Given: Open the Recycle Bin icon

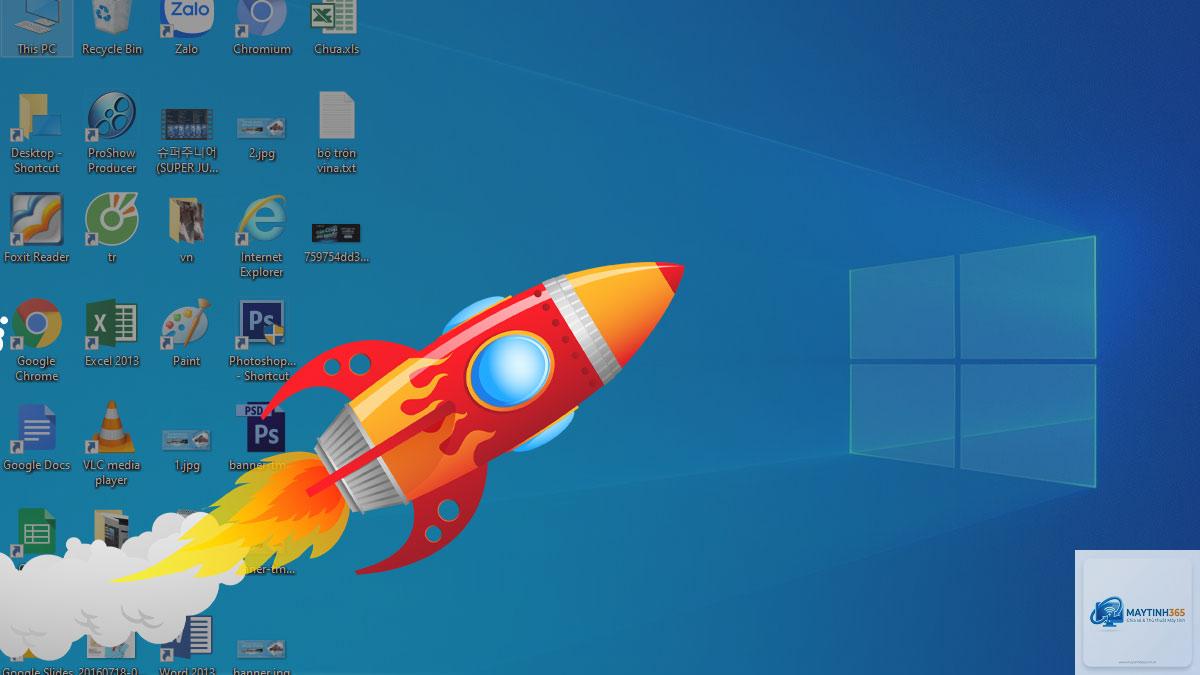Looking at the screenshot, I should click(x=112, y=28).
